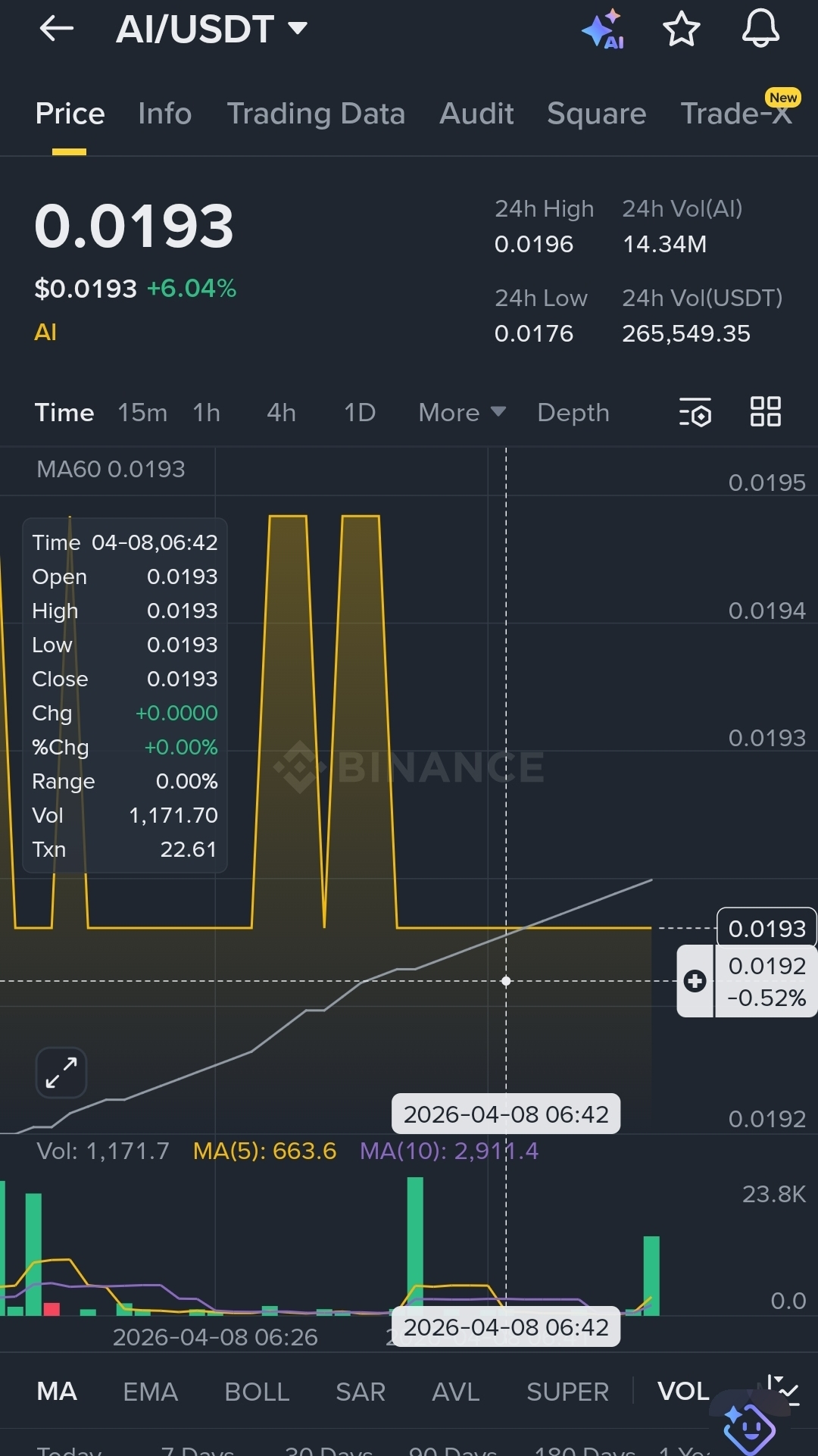The height and width of the screenshot is (1456, 818).
Task: Toggle EMA indicator
Action: 150,1391
